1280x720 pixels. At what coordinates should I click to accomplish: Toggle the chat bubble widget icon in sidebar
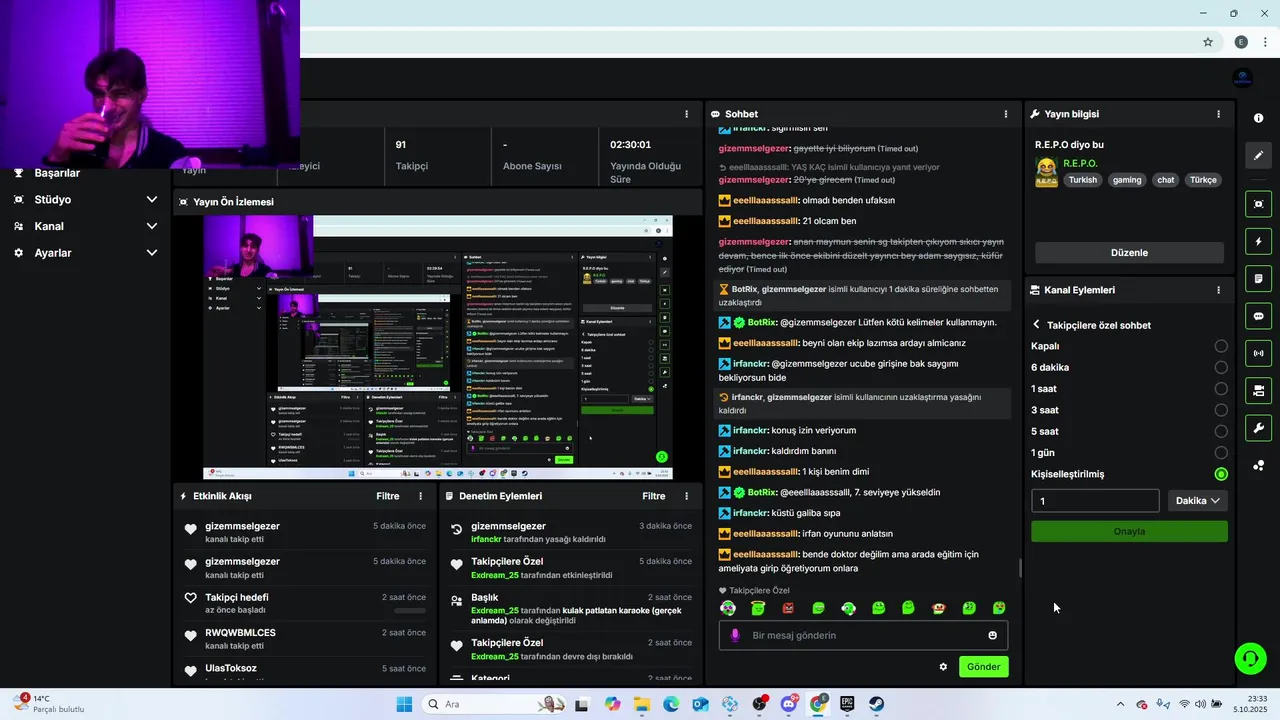point(1258,316)
